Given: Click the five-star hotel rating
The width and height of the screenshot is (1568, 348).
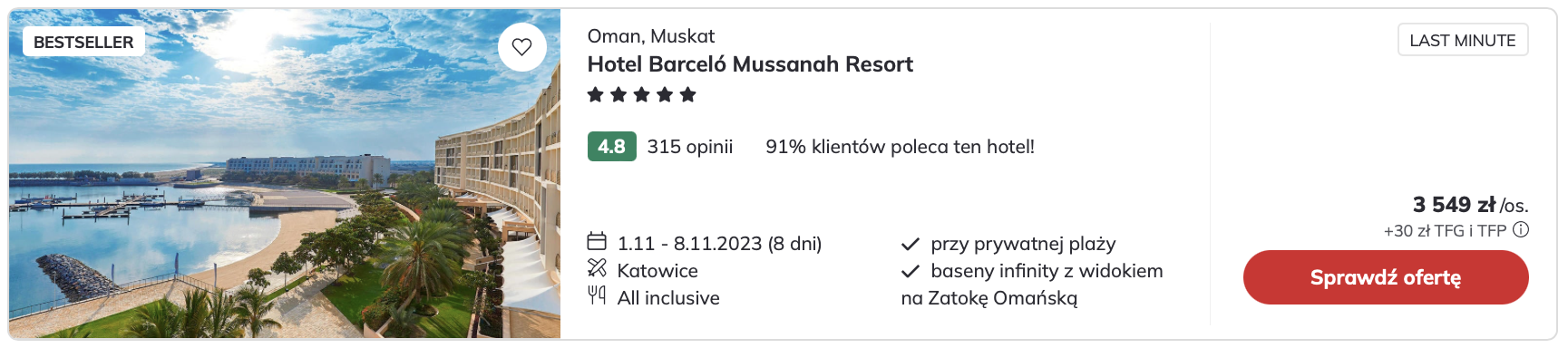Looking at the screenshot, I should (x=642, y=94).
